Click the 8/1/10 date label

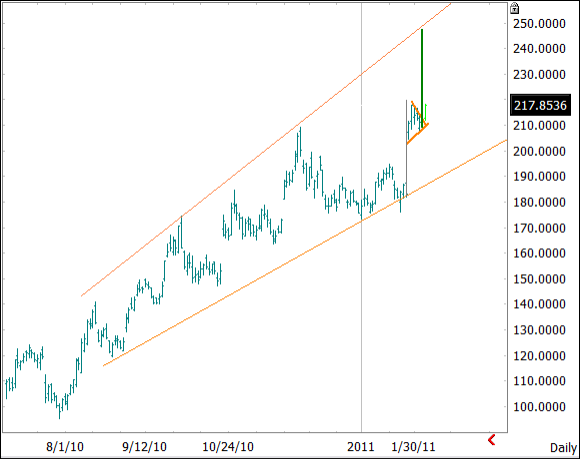pos(65,447)
